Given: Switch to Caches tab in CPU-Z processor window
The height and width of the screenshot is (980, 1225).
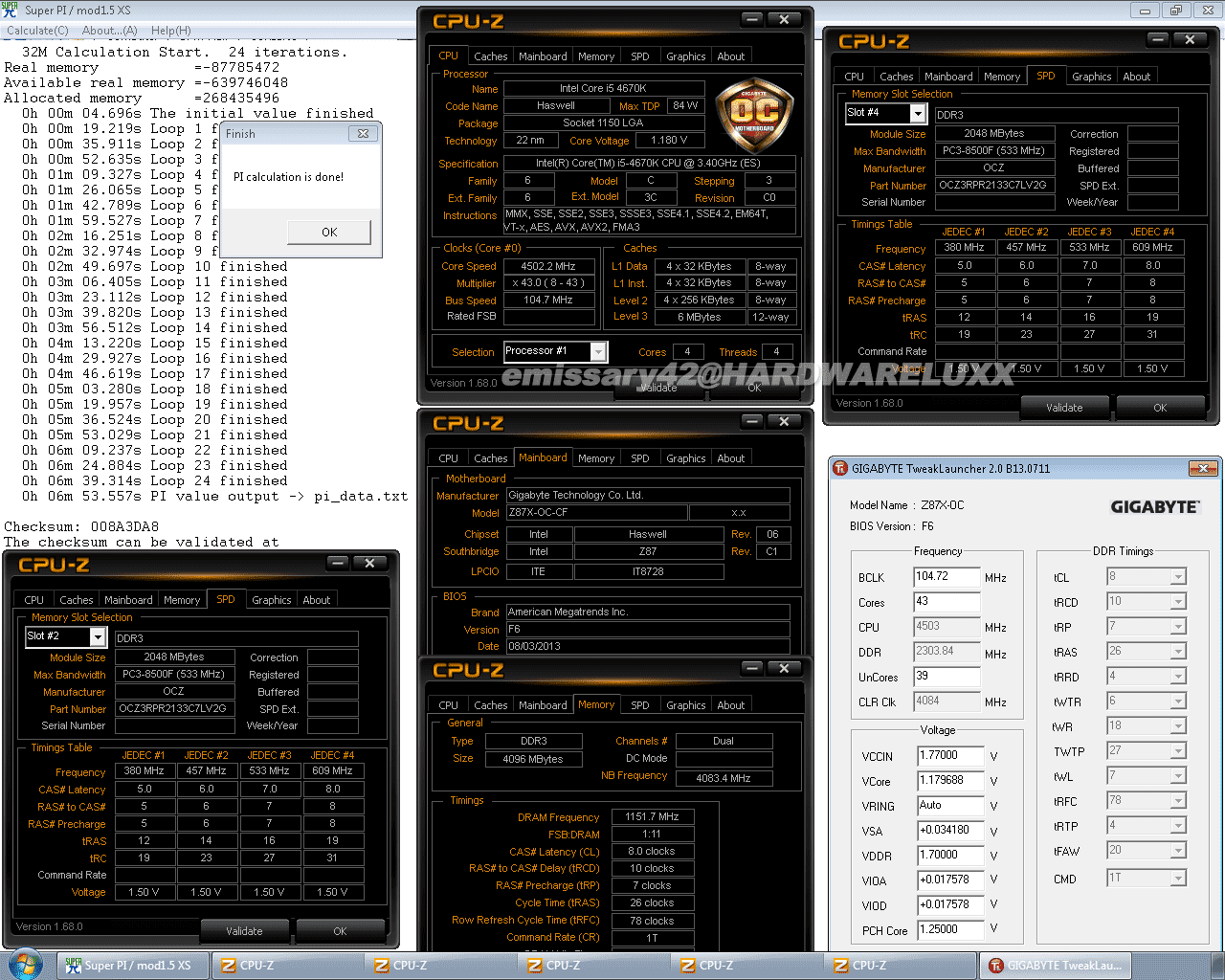Looking at the screenshot, I should (491, 56).
